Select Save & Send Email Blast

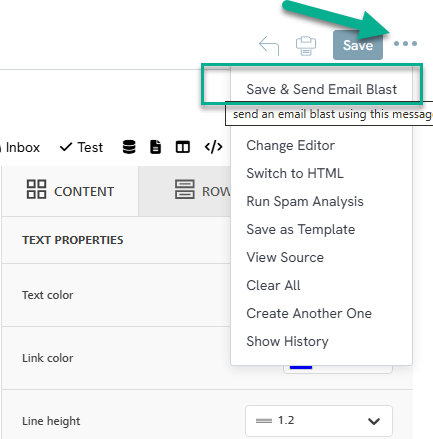click(321, 89)
